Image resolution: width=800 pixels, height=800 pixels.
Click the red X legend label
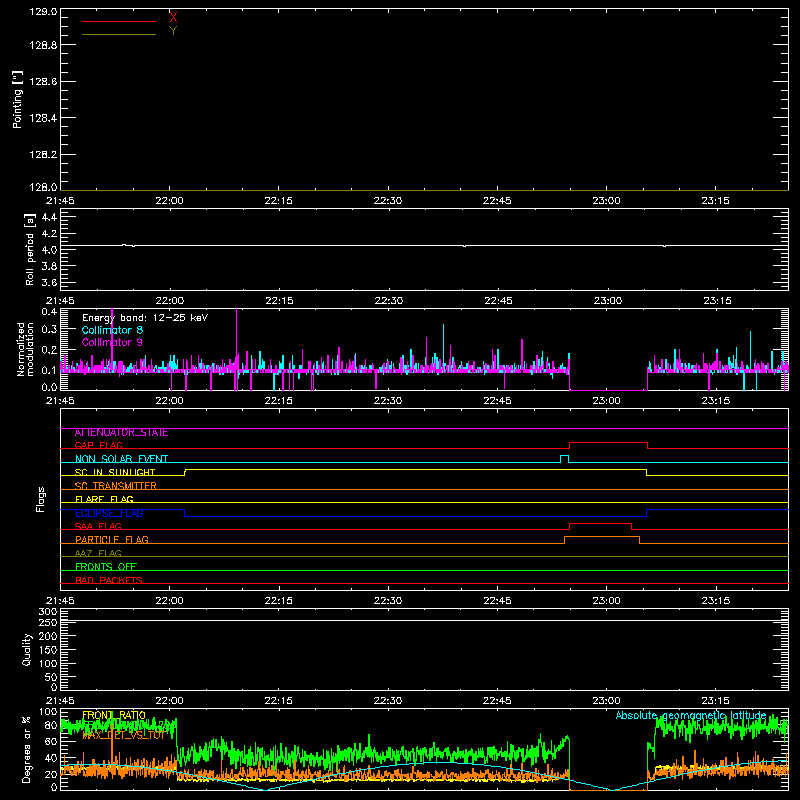[173, 18]
